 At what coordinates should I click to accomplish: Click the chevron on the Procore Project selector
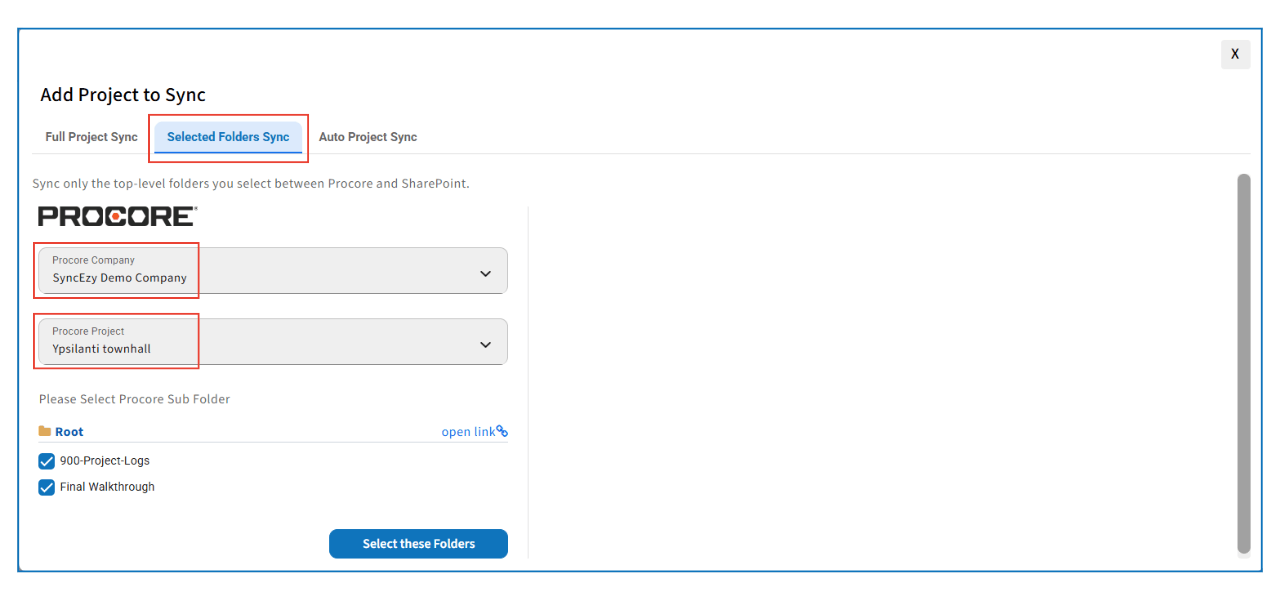click(486, 342)
